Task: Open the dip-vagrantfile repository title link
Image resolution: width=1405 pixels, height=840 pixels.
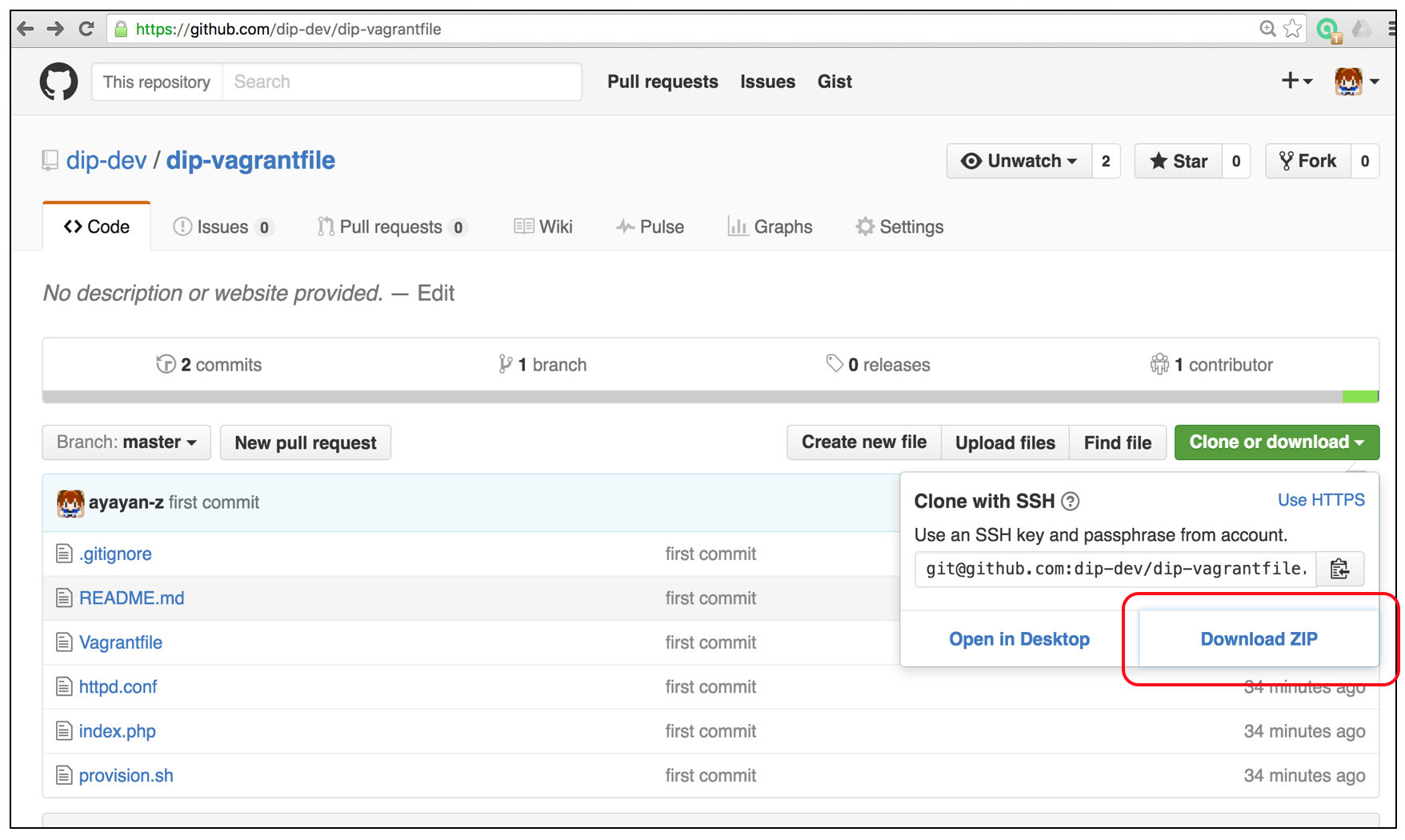Action: 250,161
